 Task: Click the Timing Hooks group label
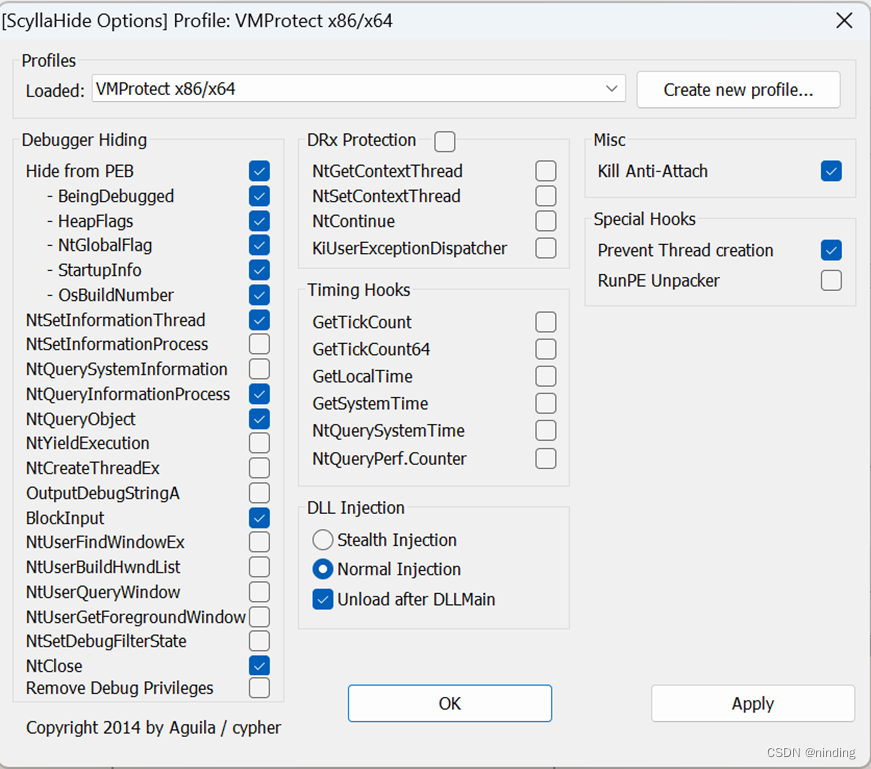tap(359, 290)
